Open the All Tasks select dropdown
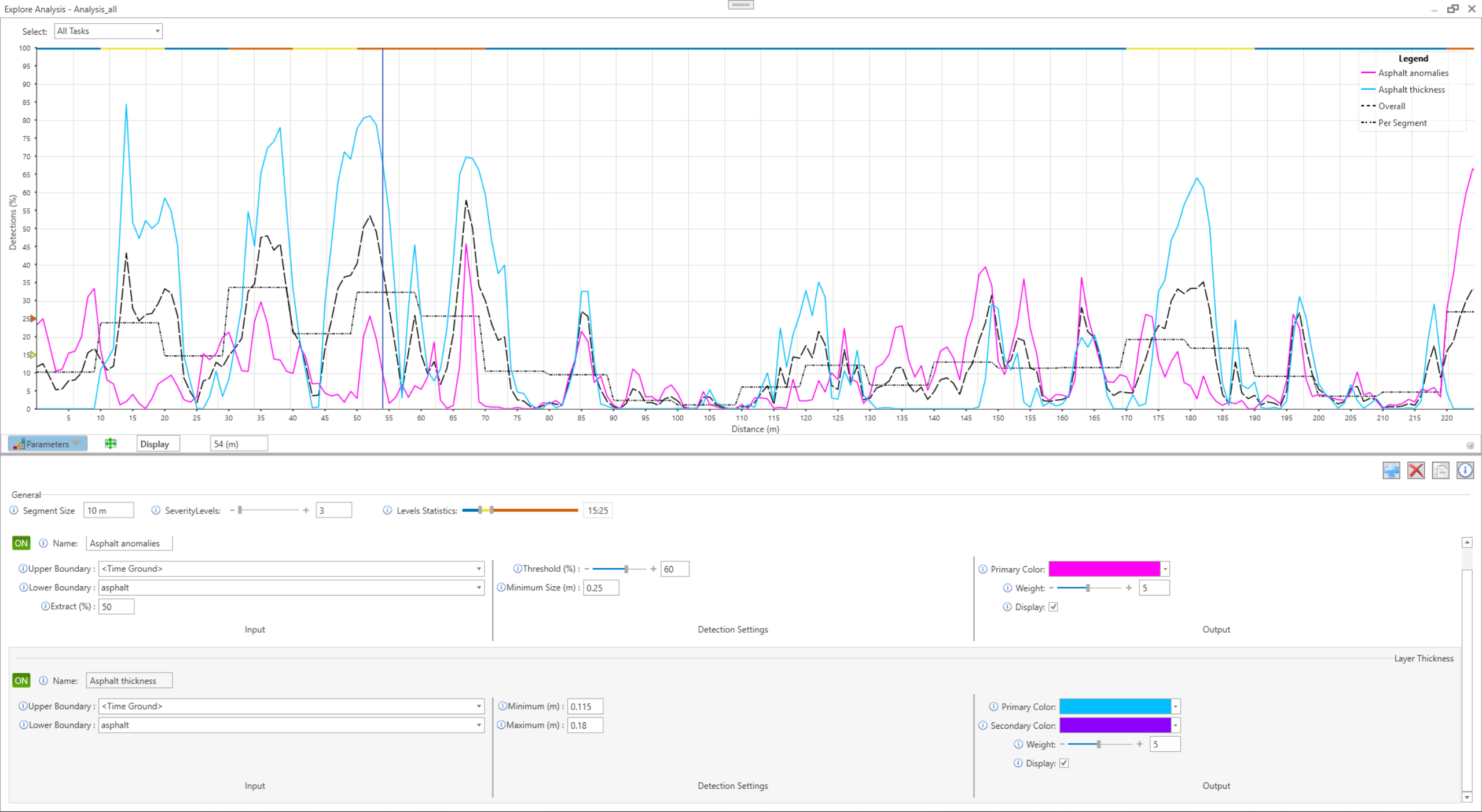This screenshot has width=1482, height=812. (108, 31)
